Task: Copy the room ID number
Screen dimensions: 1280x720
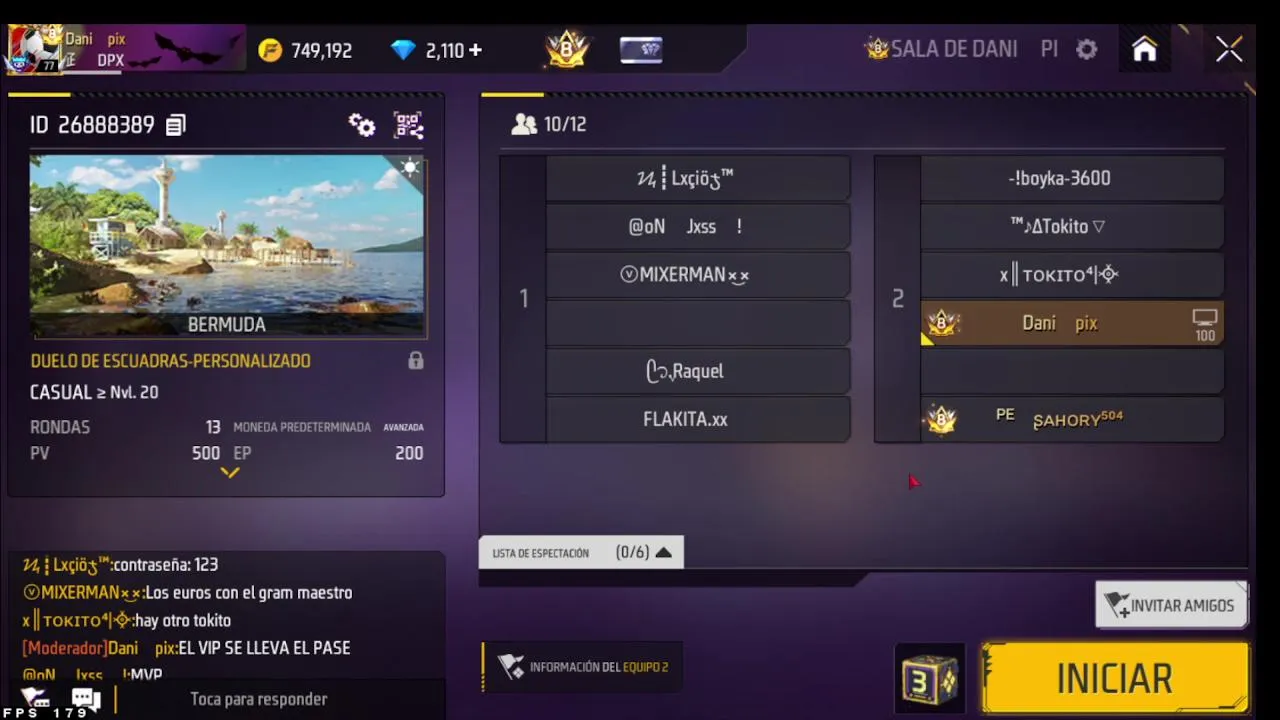Action: click(x=176, y=125)
